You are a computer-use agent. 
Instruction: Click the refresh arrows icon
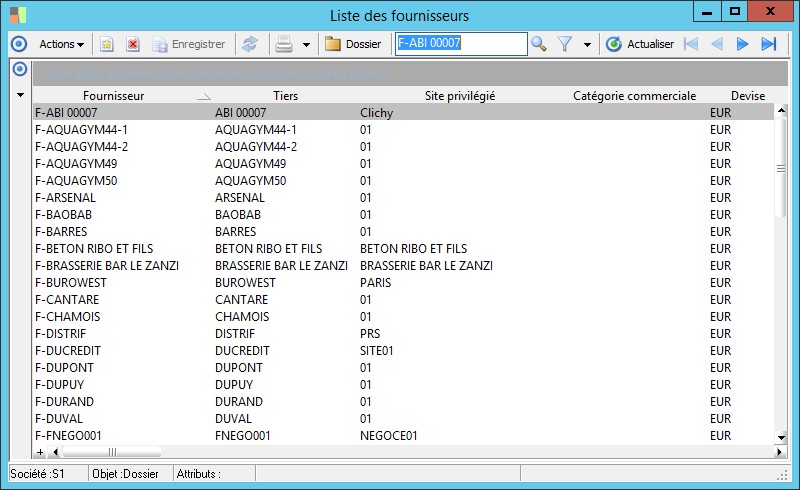[249, 44]
